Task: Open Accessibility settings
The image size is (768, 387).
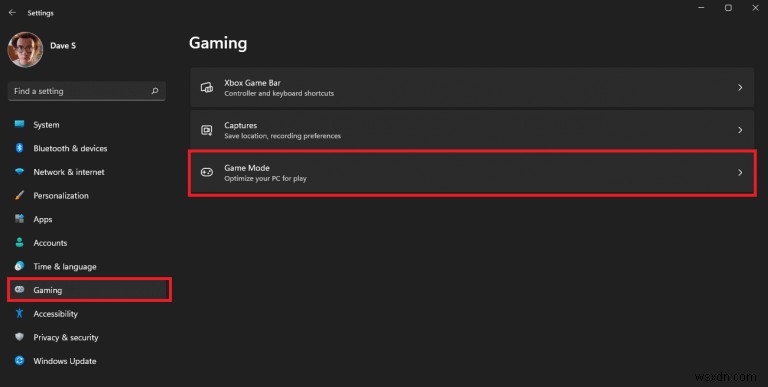Action: pos(55,314)
